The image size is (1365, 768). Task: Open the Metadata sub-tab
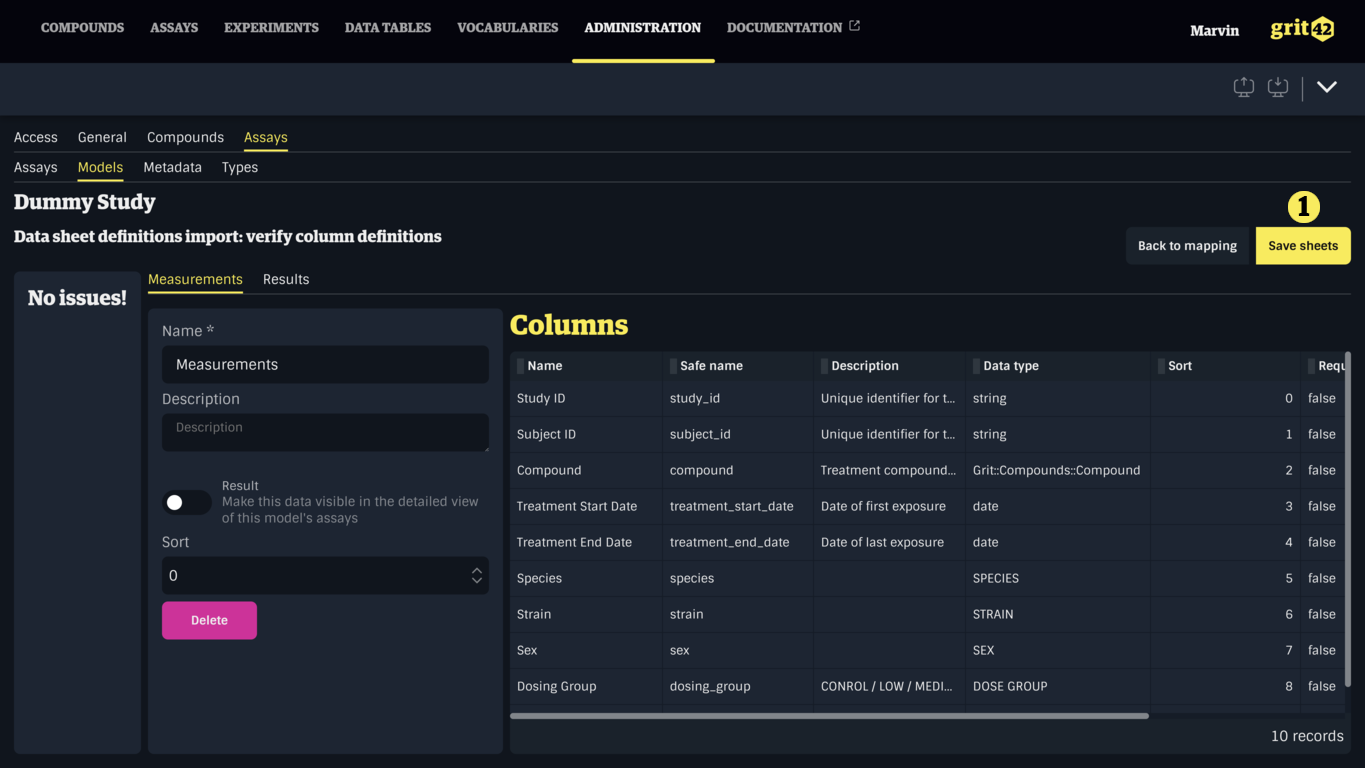click(x=172, y=167)
